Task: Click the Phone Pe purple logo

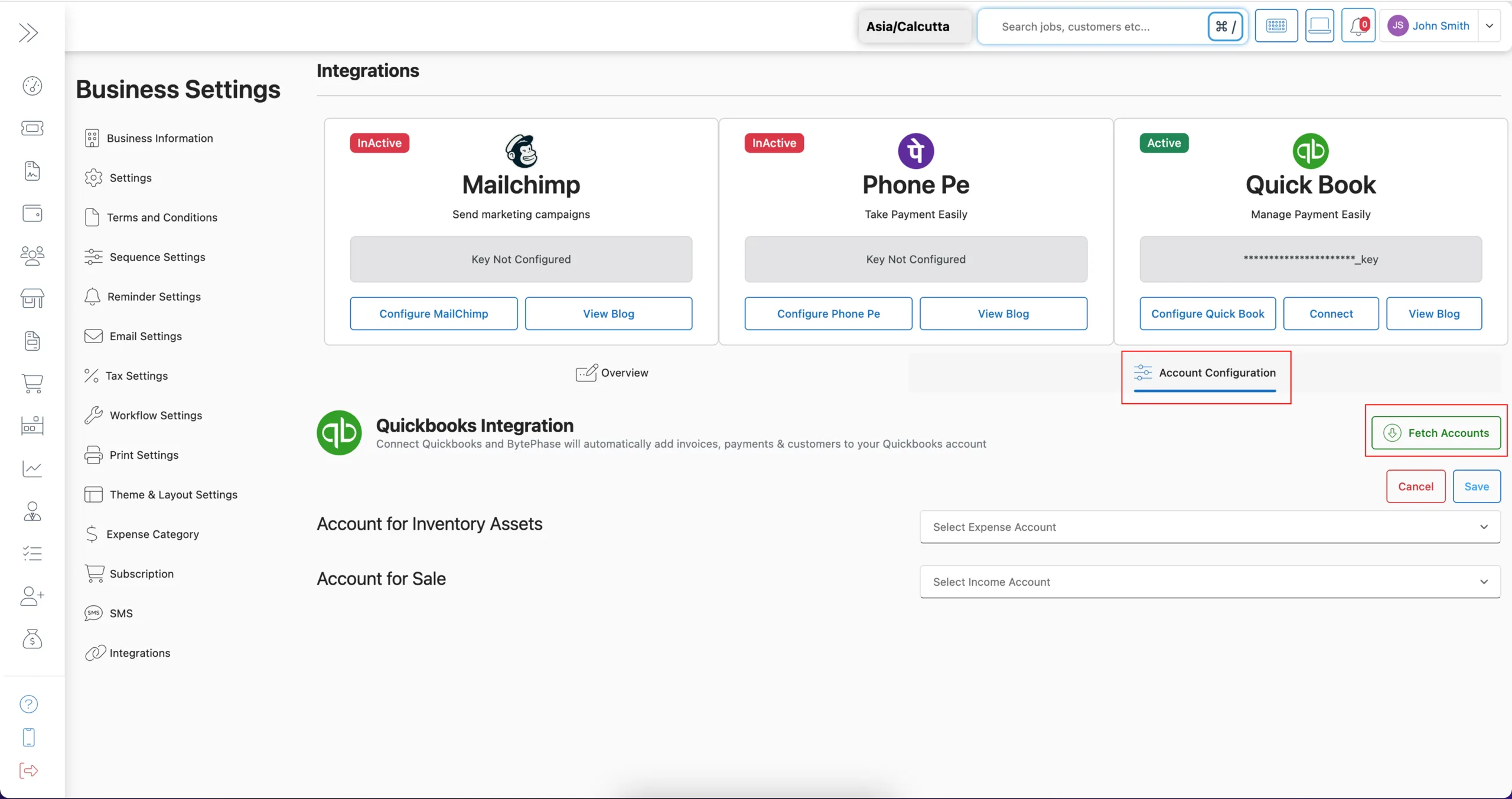Action: pos(916,151)
